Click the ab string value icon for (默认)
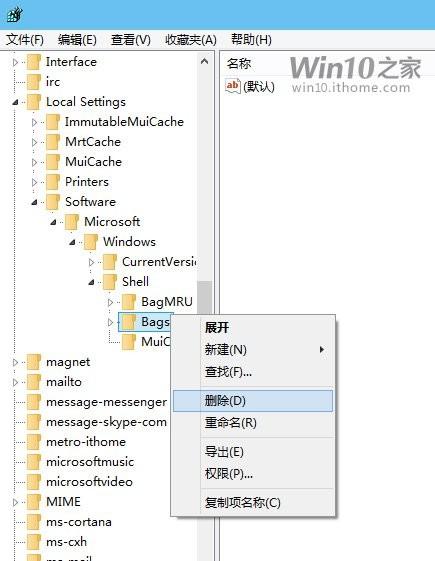 [233, 86]
